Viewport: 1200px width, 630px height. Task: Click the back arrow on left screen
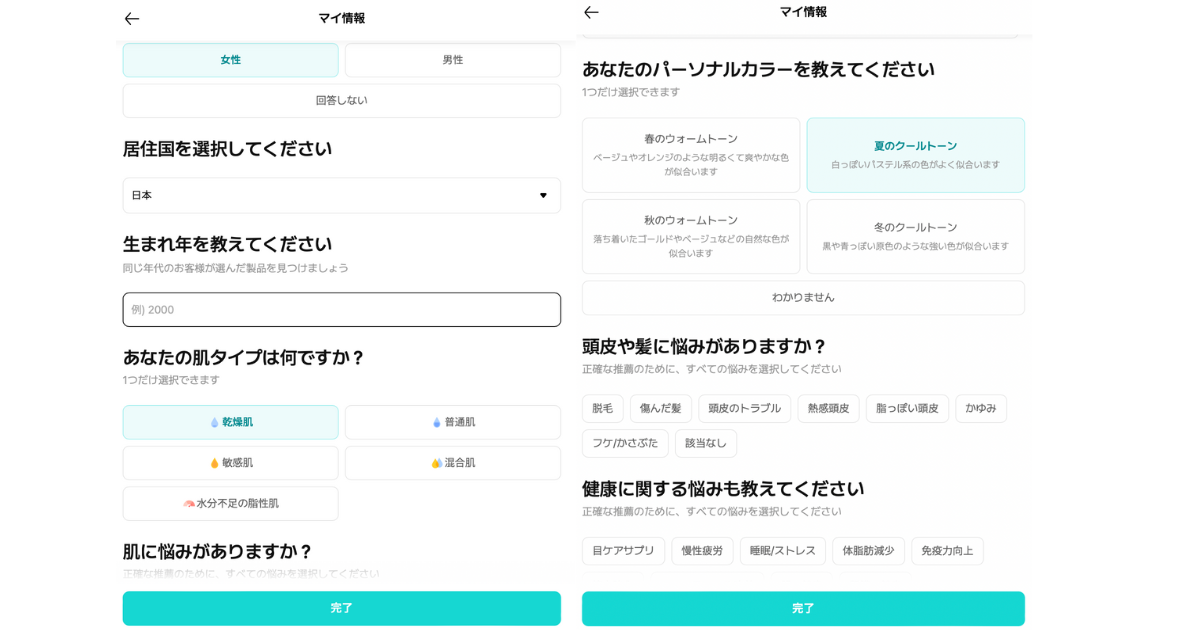(x=132, y=19)
